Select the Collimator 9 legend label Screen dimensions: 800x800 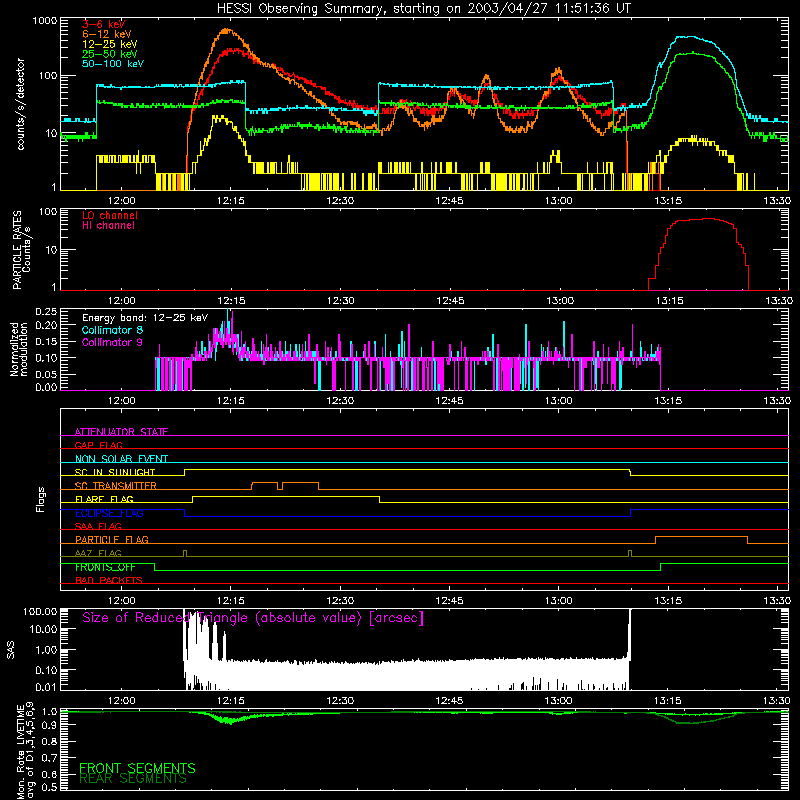tap(112, 342)
